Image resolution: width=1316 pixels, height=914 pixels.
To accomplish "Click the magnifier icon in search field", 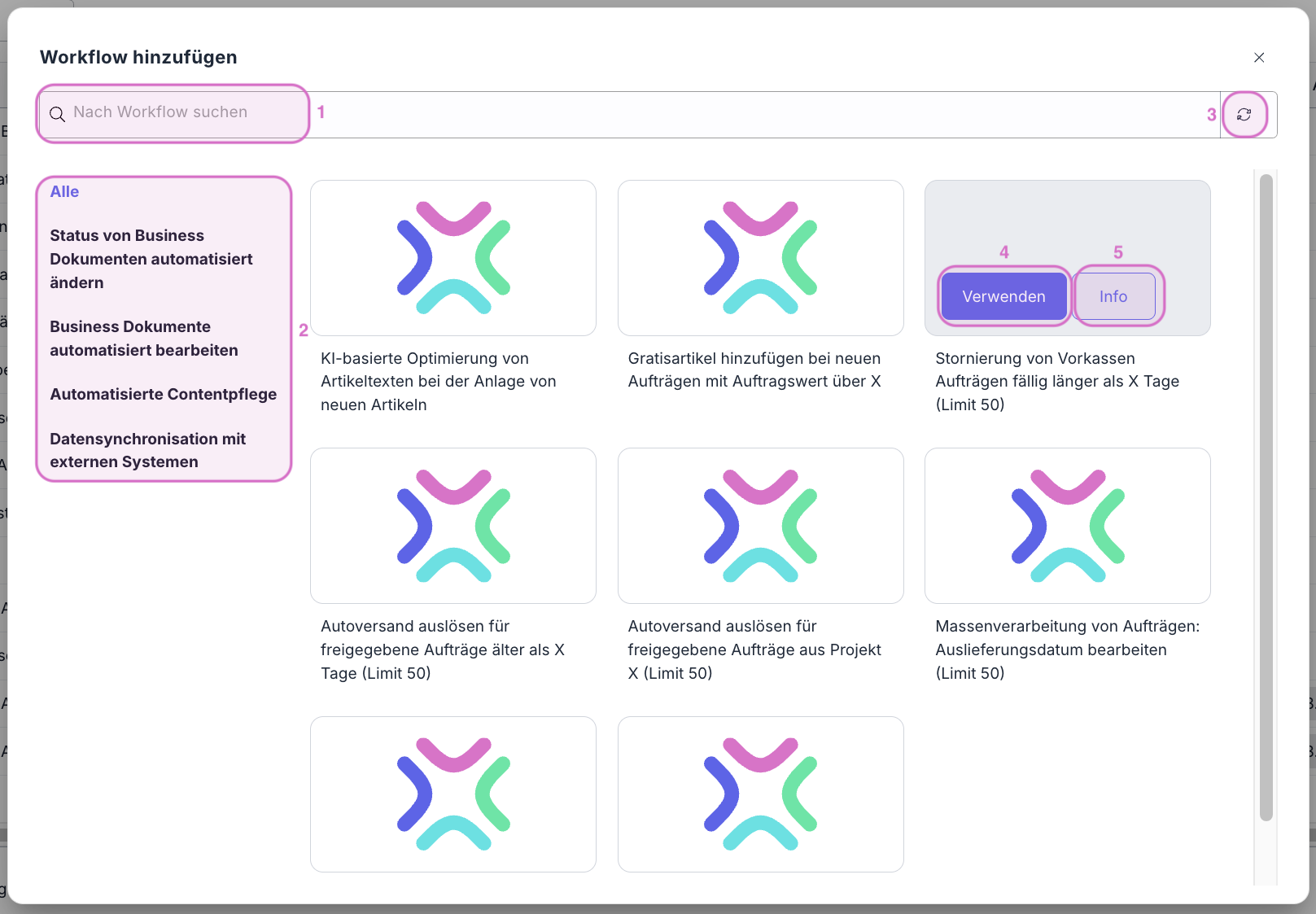I will tap(57, 114).
